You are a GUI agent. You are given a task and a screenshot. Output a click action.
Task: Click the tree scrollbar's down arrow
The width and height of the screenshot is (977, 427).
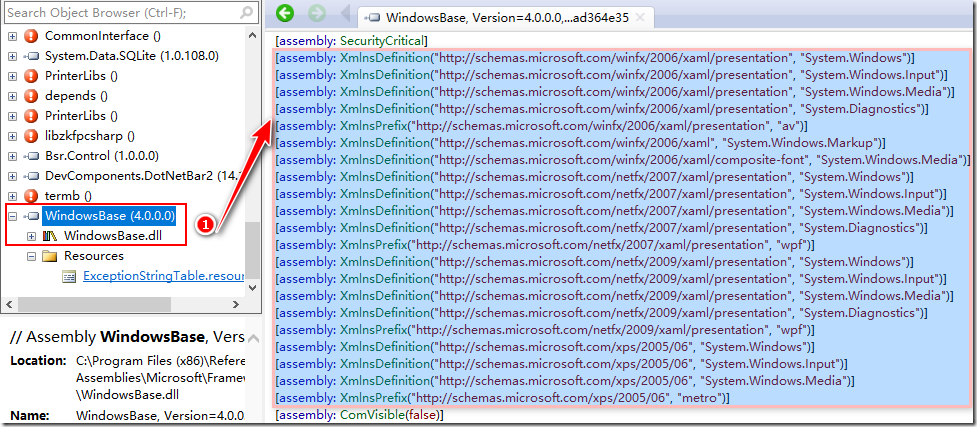(252, 287)
